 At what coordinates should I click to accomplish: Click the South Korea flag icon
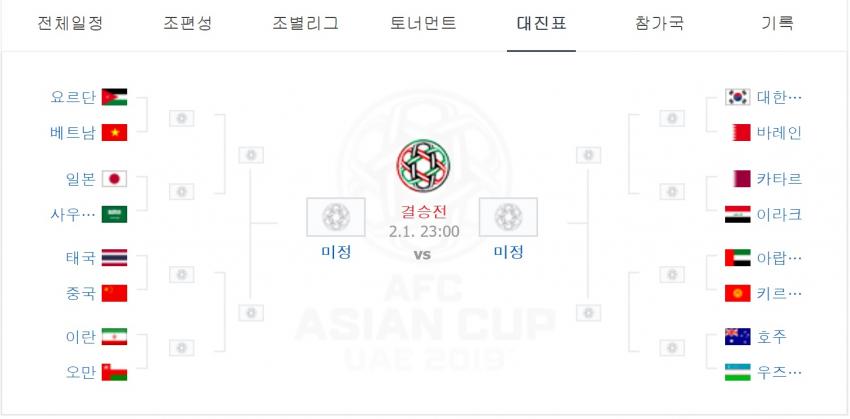point(737,97)
